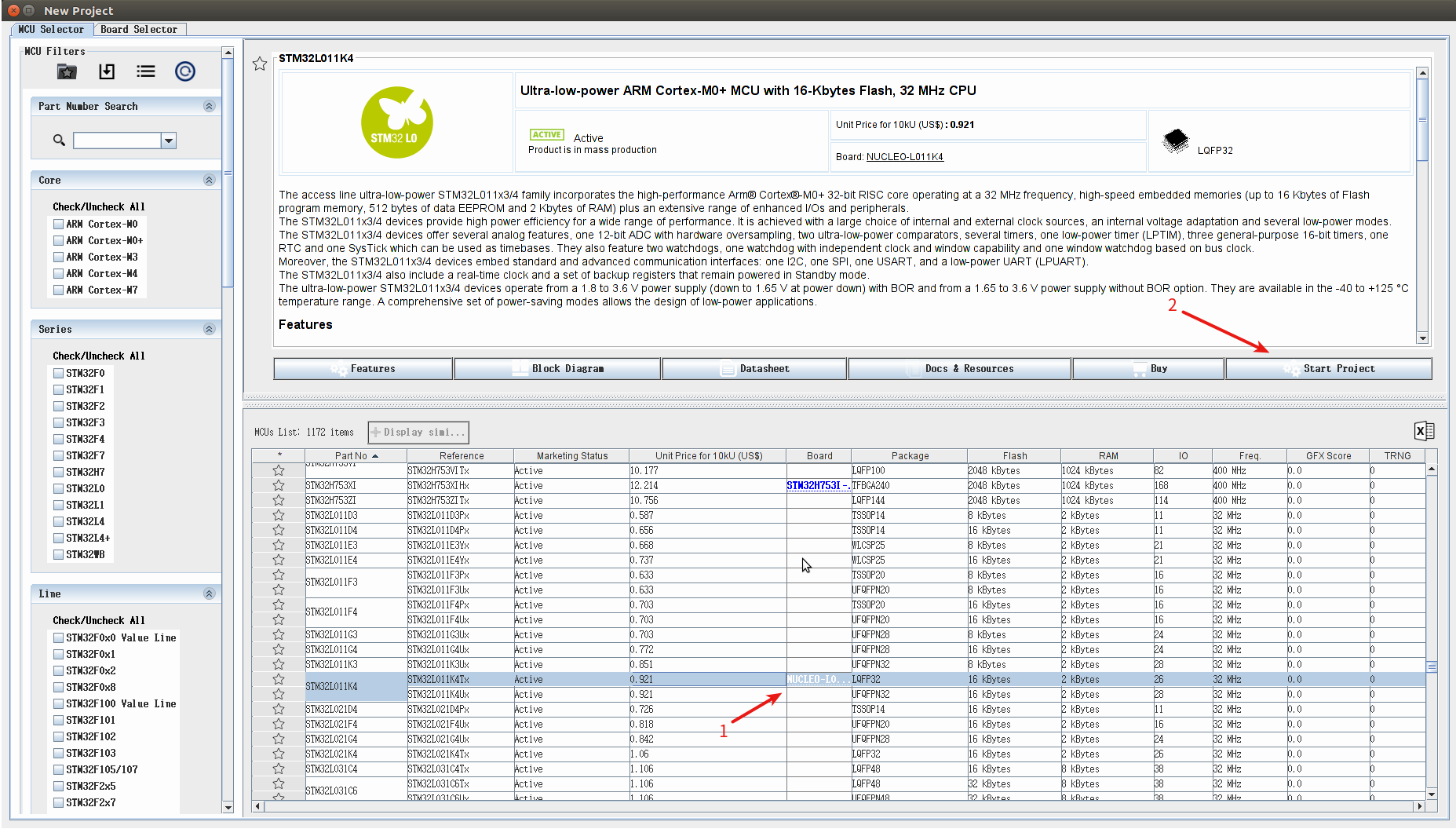Sort by Part No column header

(x=356, y=455)
